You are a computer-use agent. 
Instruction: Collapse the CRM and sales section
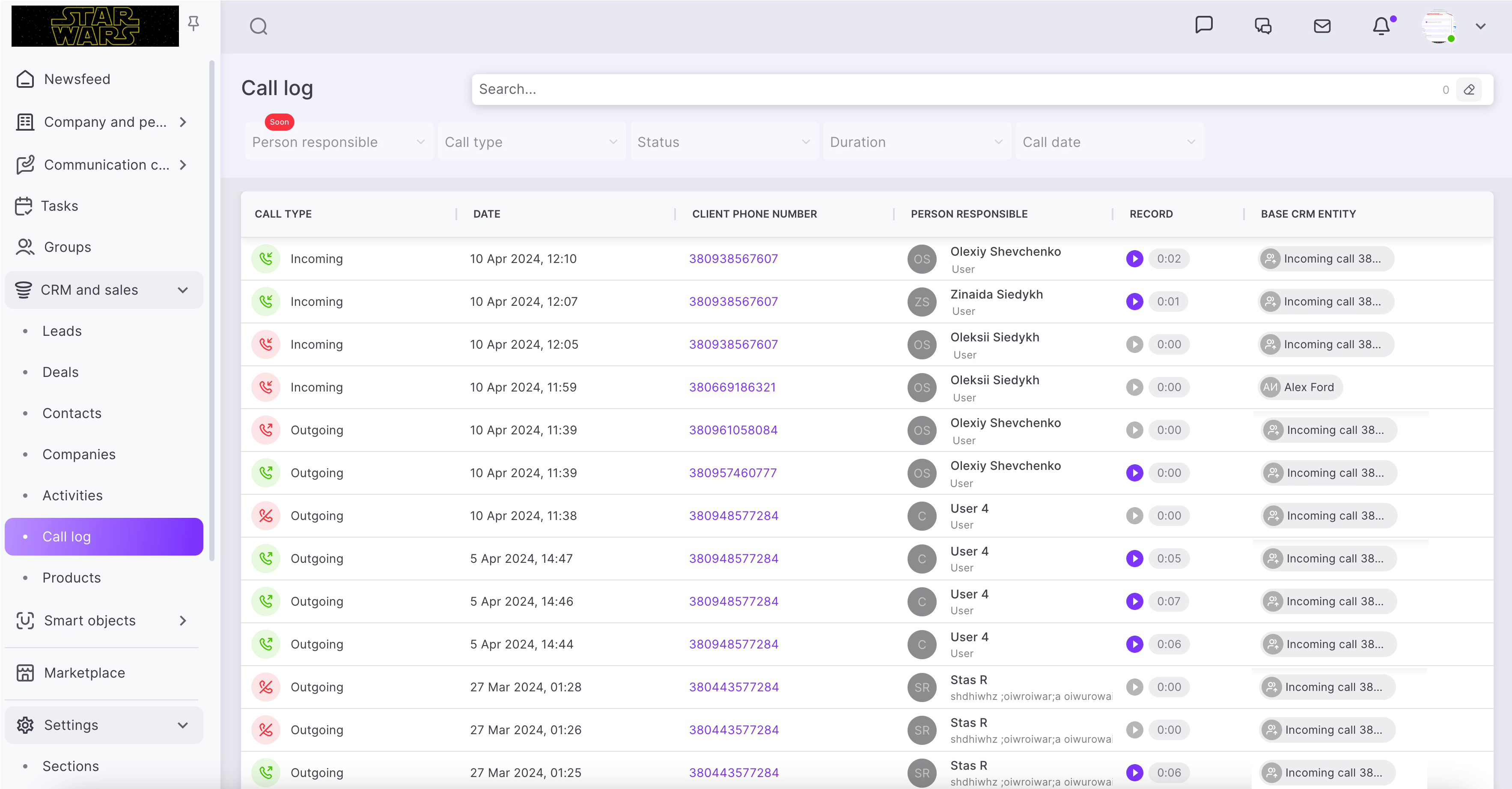tap(182, 290)
